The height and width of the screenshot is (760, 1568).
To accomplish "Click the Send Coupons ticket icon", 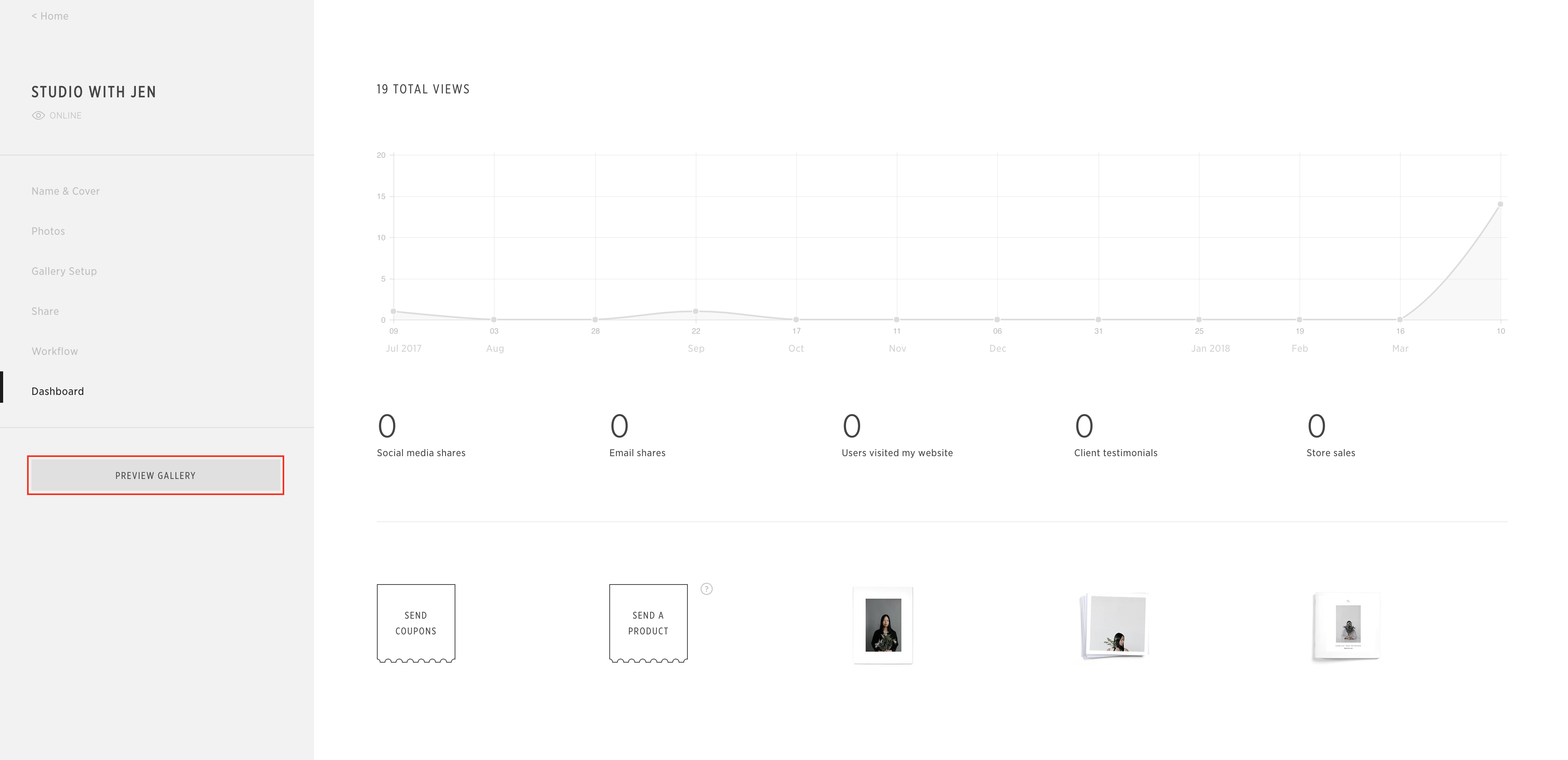I will pyautogui.click(x=416, y=623).
